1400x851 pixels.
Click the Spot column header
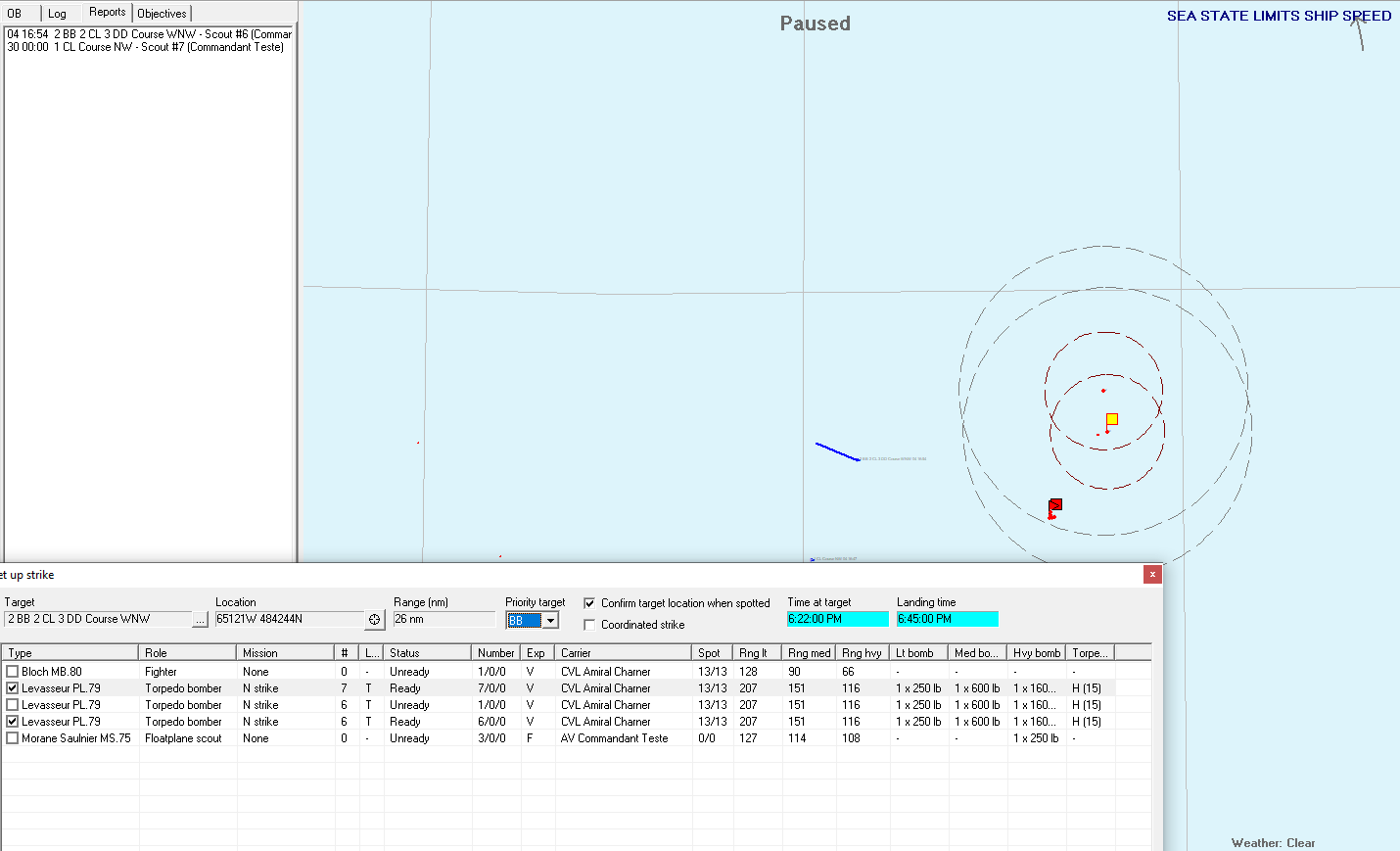coord(712,653)
